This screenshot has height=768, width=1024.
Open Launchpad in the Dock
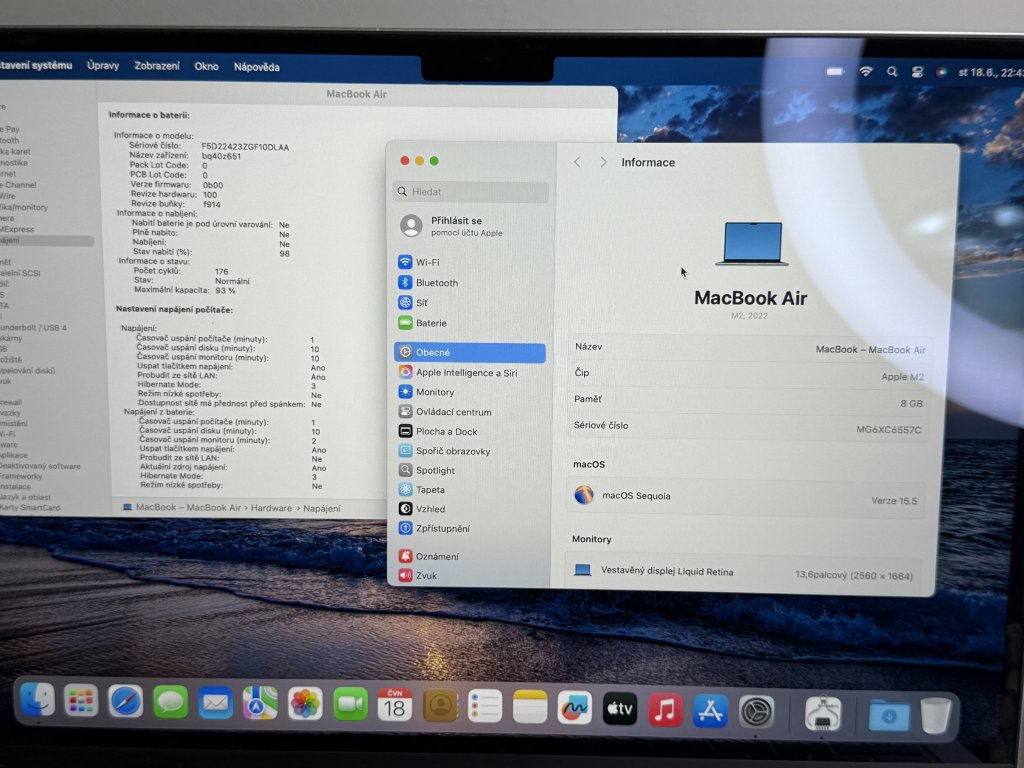82,701
